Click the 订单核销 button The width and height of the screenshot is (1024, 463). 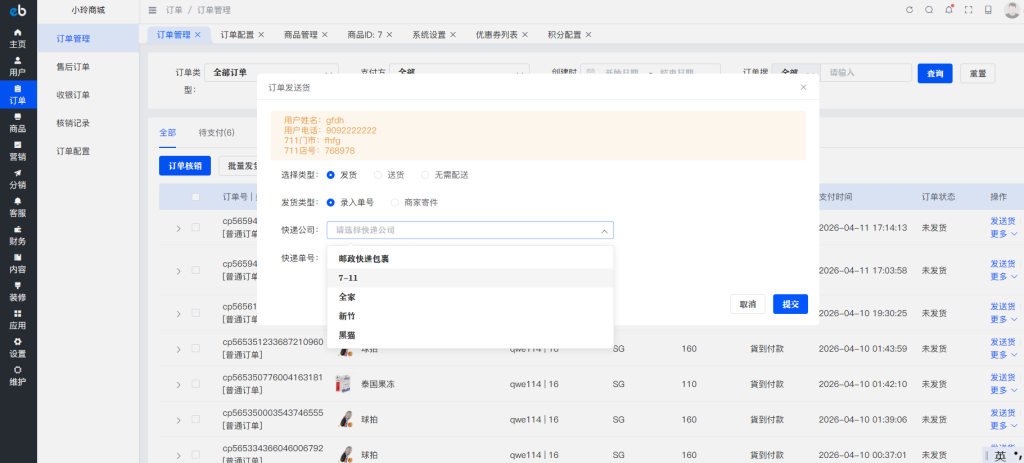[185, 166]
